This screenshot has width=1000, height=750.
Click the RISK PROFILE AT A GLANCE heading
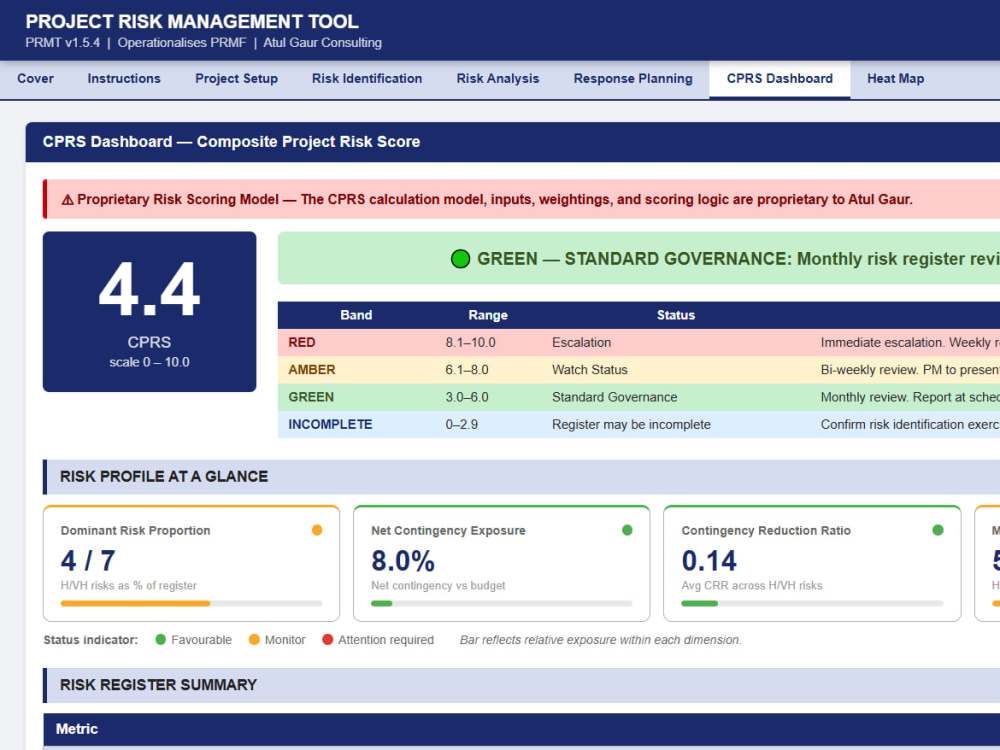(164, 476)
